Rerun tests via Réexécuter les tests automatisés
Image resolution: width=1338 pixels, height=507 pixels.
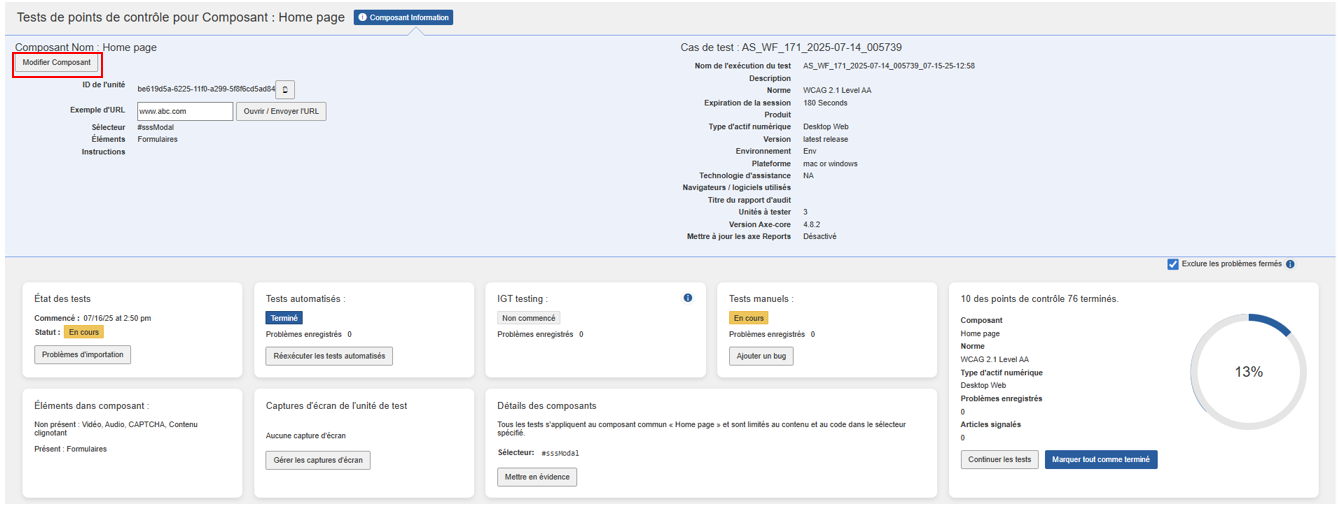329,356
